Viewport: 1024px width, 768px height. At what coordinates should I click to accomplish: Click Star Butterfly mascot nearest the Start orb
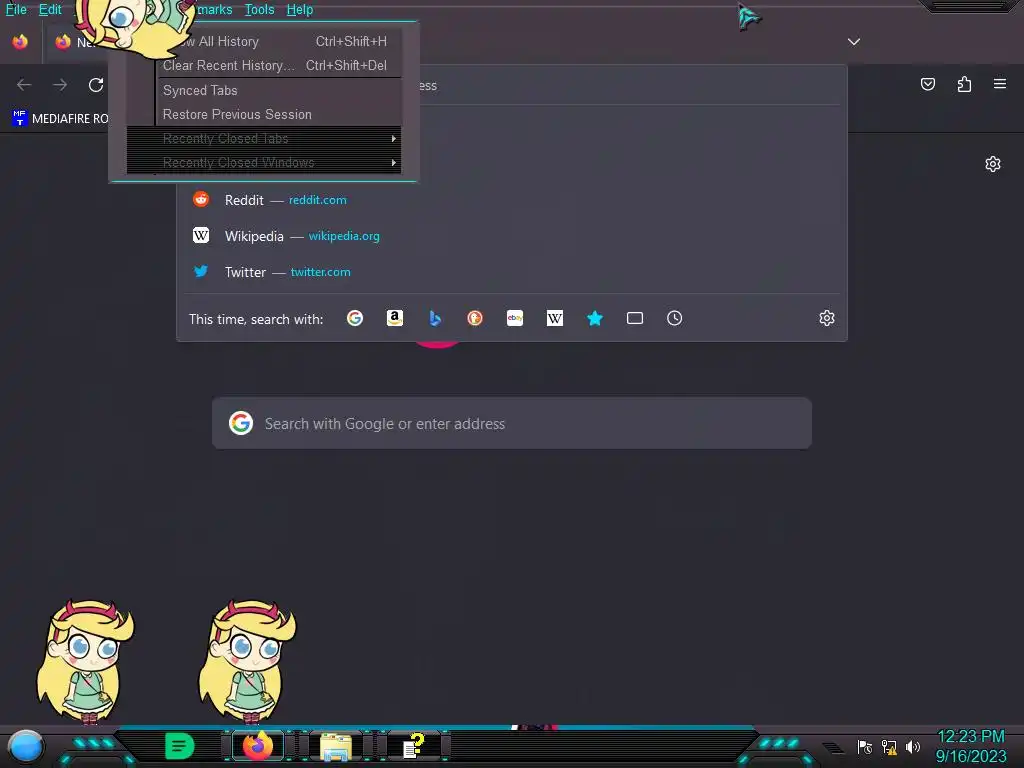(86, 661)
